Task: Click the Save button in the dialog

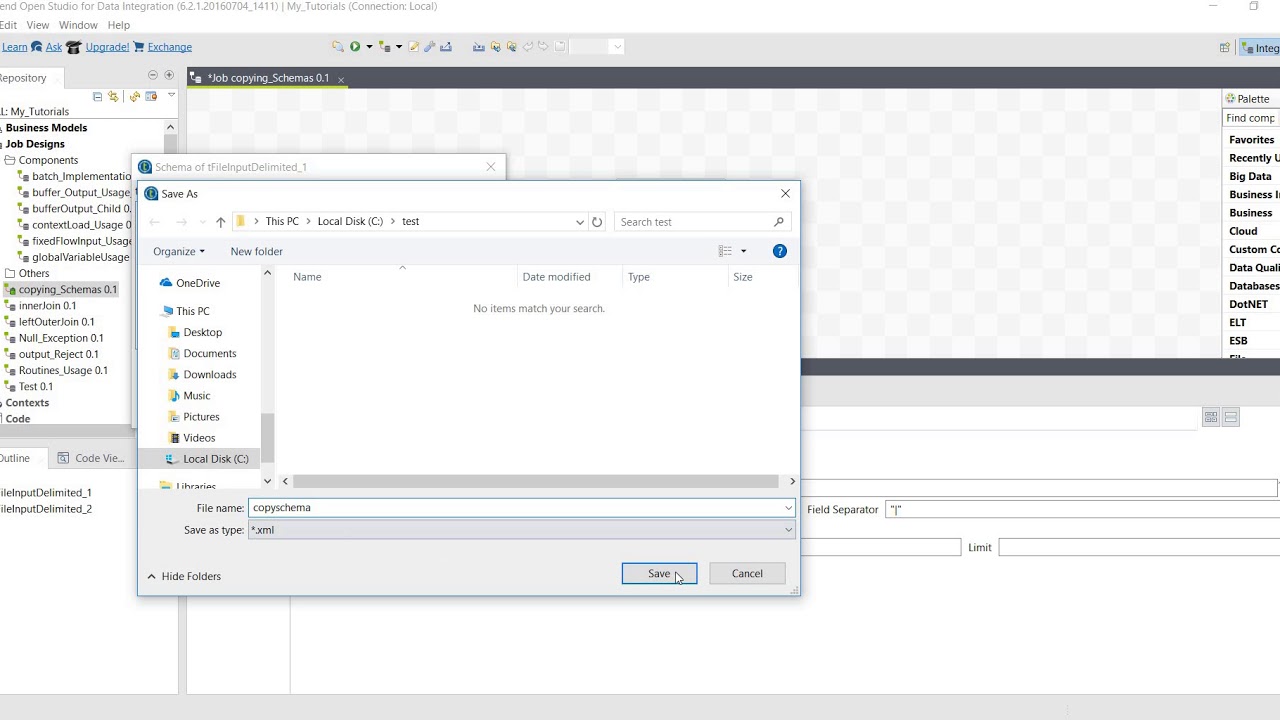Action: pyautogui.click(x=659, y=573)
